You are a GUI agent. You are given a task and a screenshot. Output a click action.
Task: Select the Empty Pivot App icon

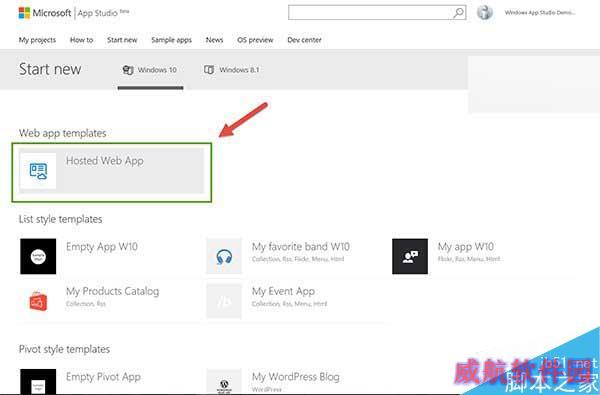(38, 381)
